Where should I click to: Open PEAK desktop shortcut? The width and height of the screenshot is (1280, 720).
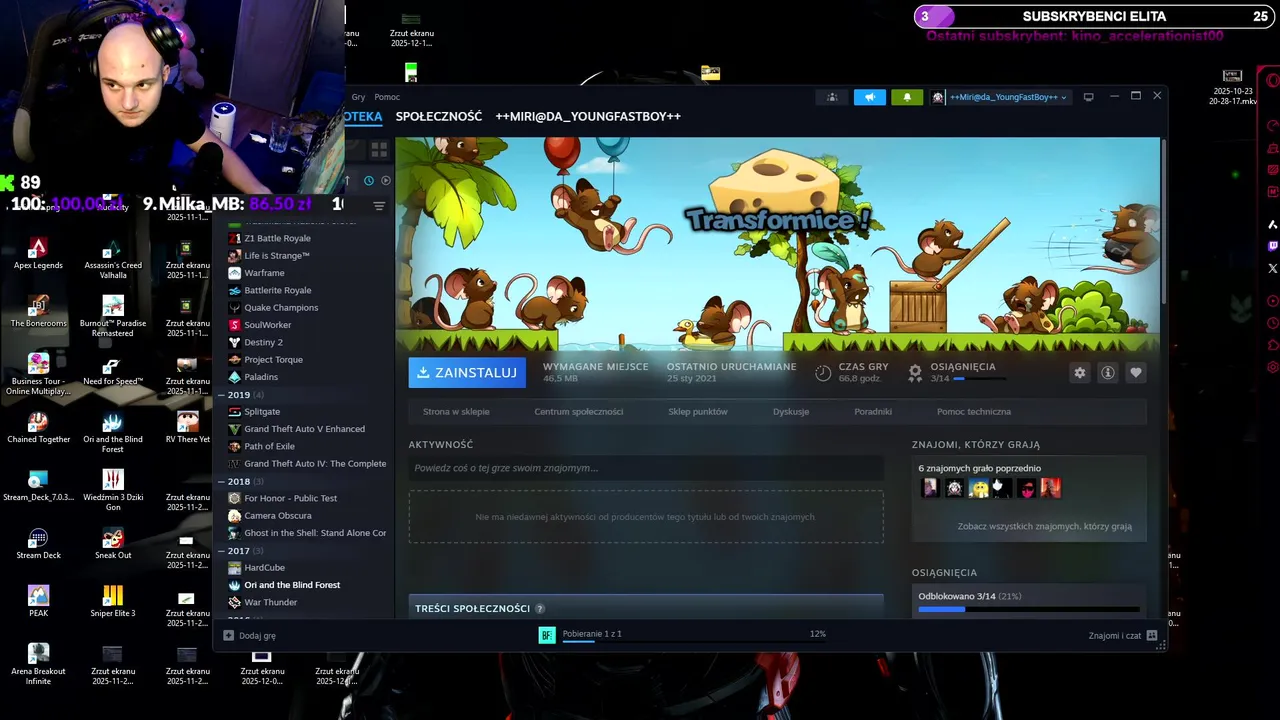pos(38,601)
